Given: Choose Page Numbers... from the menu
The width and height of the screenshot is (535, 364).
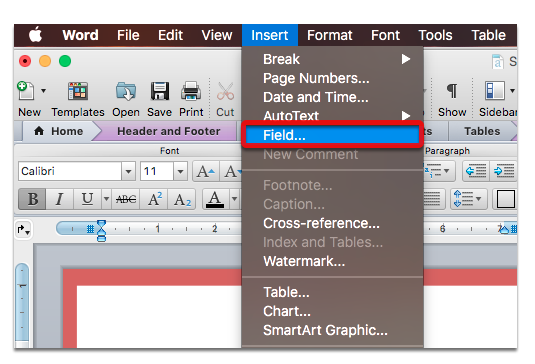Looking at the screenshot, I should pyautogui.click(x=333, y=78).
